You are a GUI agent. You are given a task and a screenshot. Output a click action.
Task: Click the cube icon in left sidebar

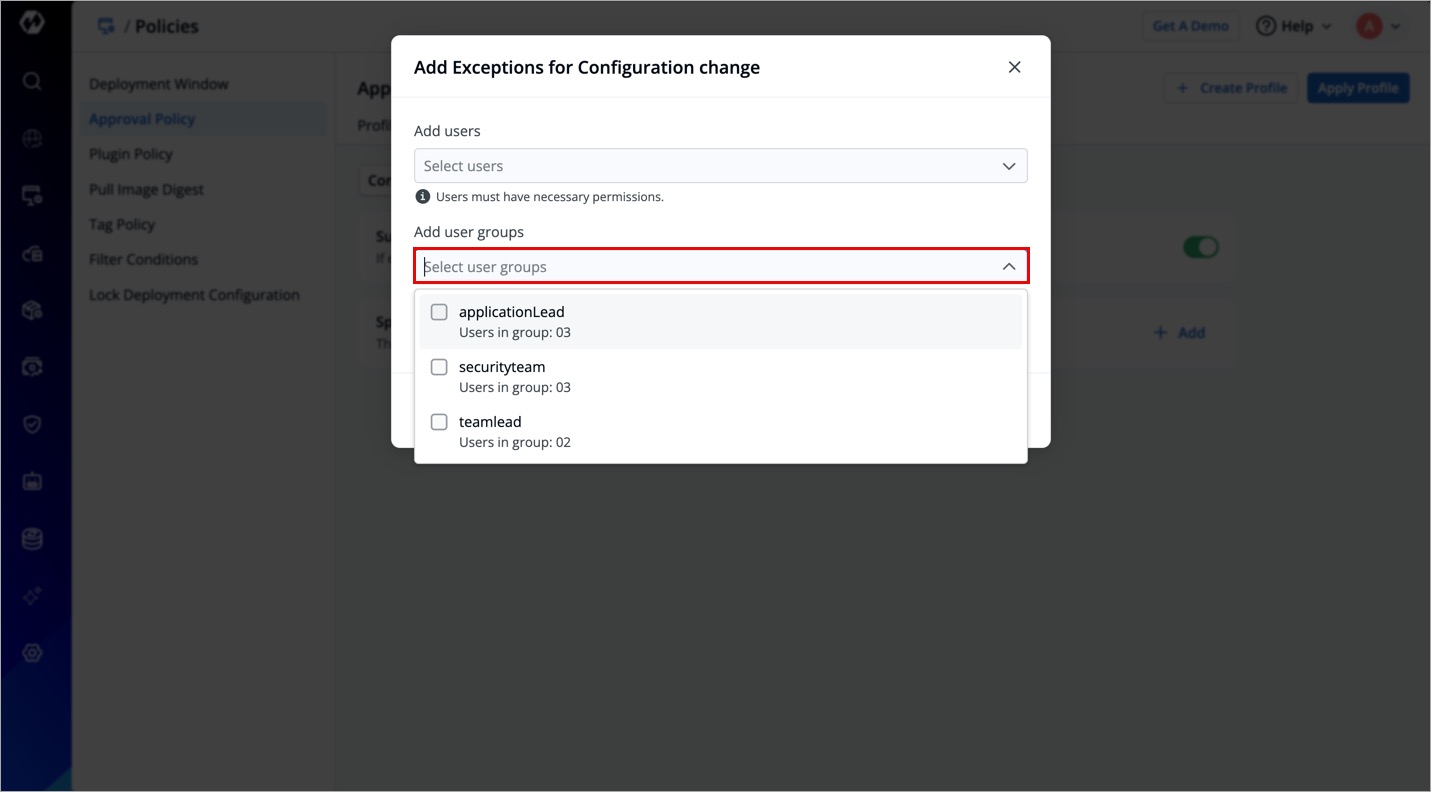pyautogui.click(x=32, y=311)
